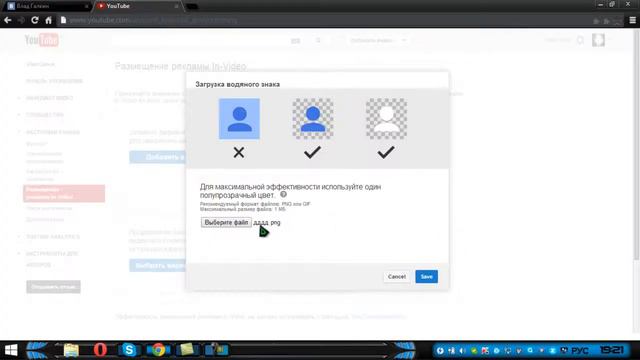
Task: Open the Chrome hamburger menu
Action: click(x=633, y=20)
